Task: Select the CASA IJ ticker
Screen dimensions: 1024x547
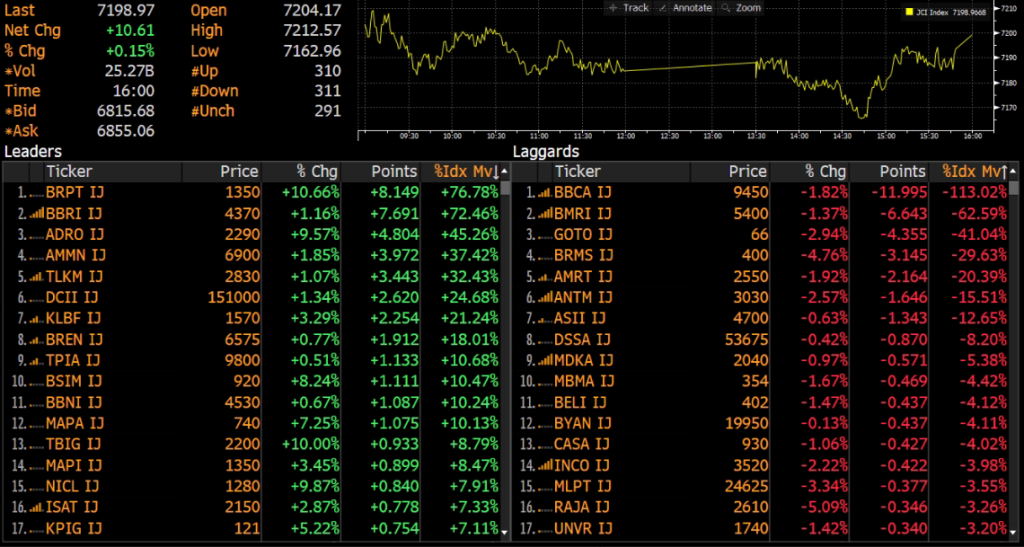Action: pyautogui.click(x=581, y=445)
